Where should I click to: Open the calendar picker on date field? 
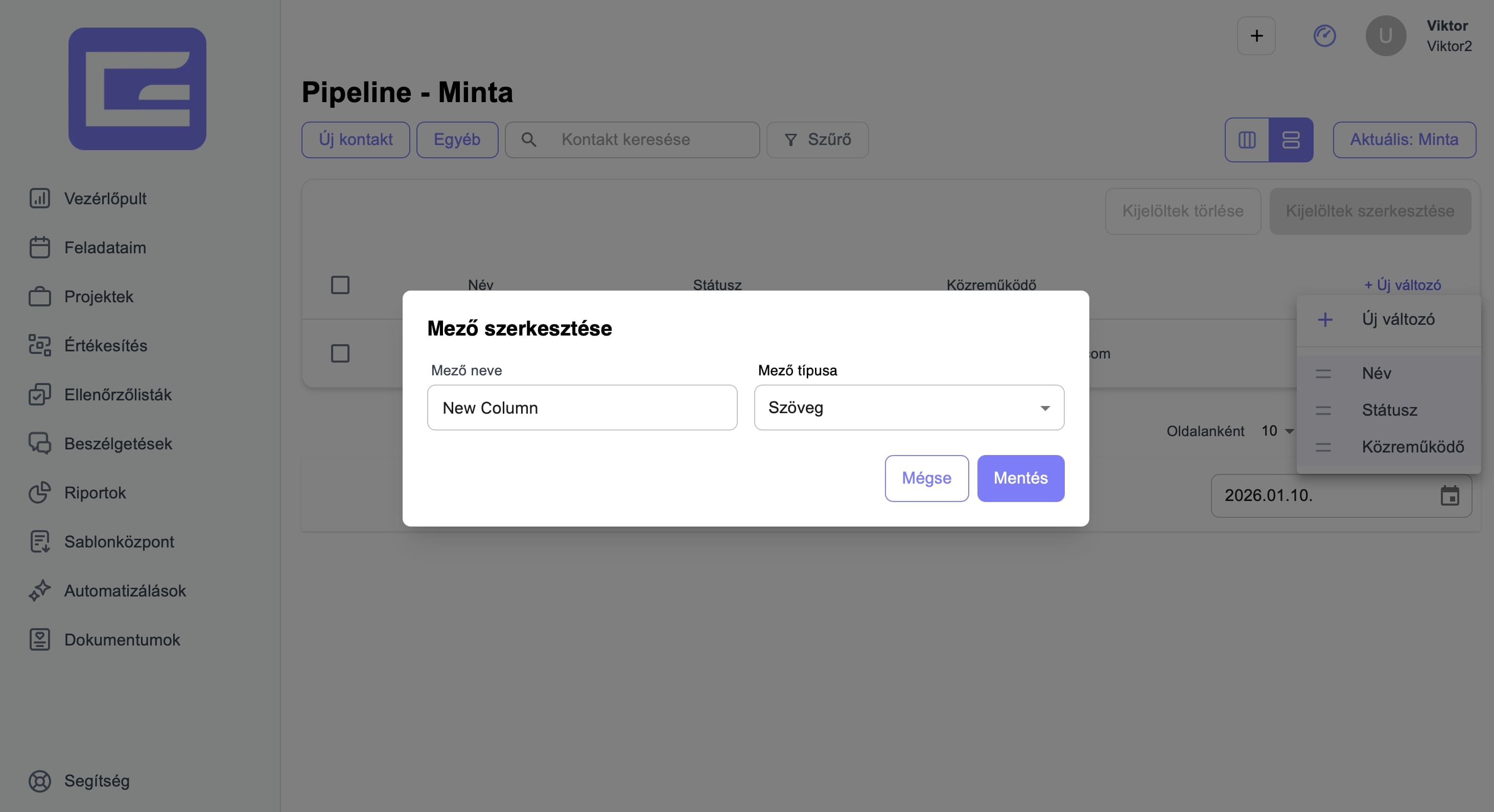1450,495
